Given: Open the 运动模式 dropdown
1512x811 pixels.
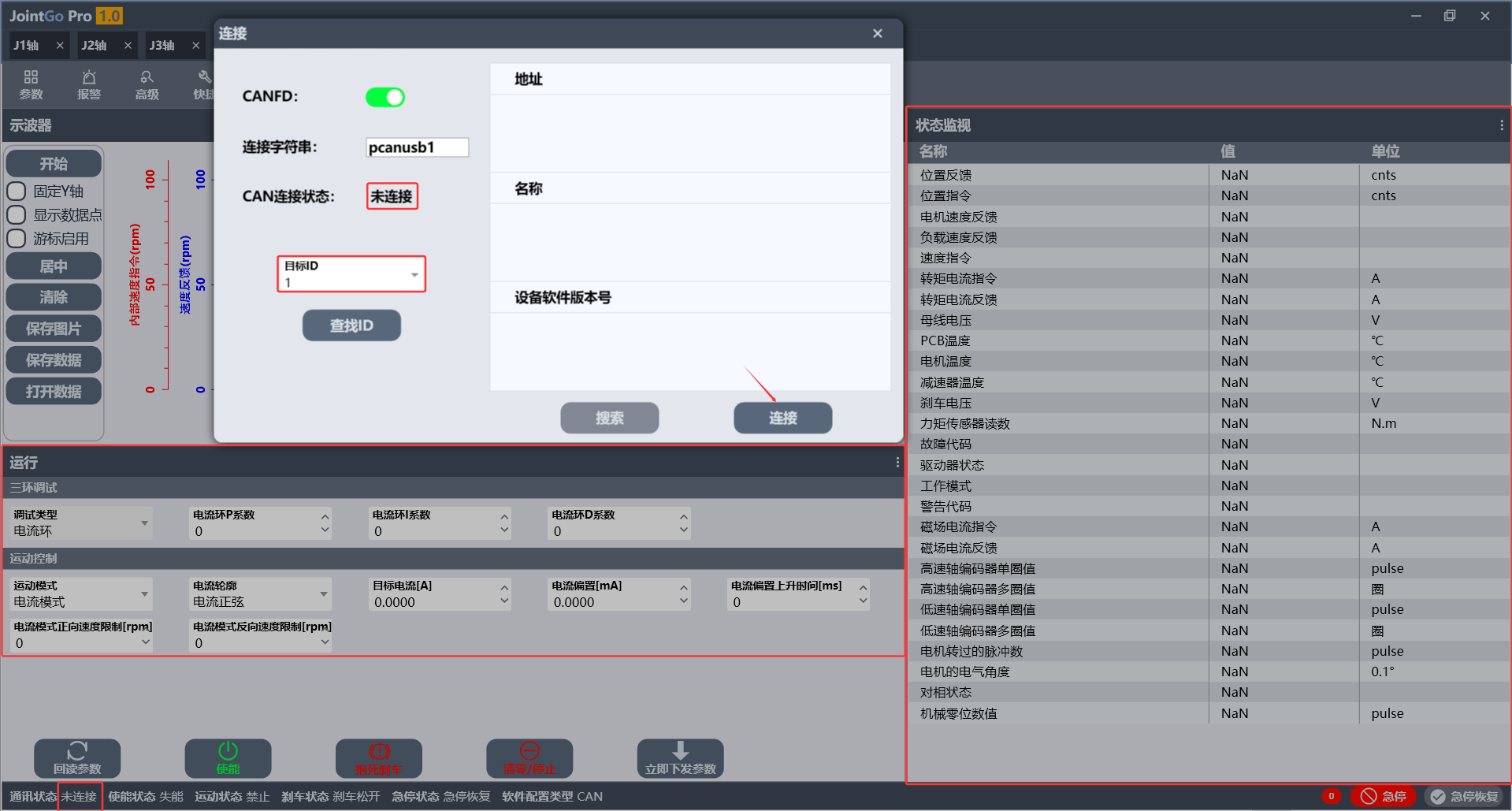Looking at the screenshot, I should pos(81,594).
